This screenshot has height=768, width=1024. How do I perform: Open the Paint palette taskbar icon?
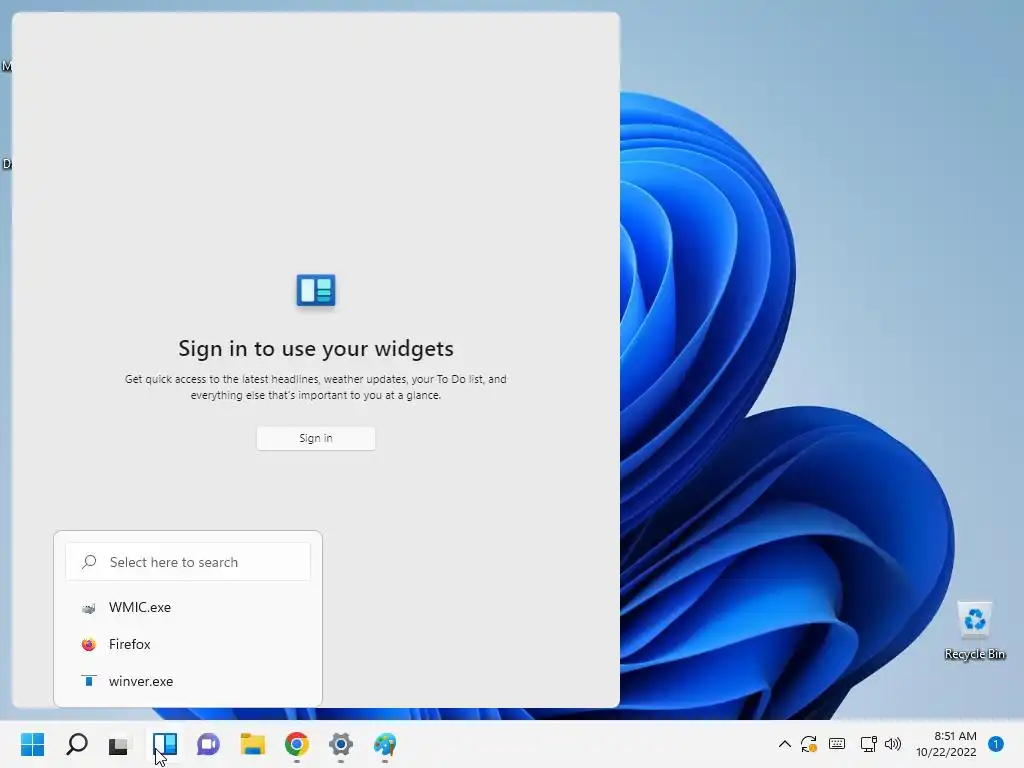(x=385, y=744)
